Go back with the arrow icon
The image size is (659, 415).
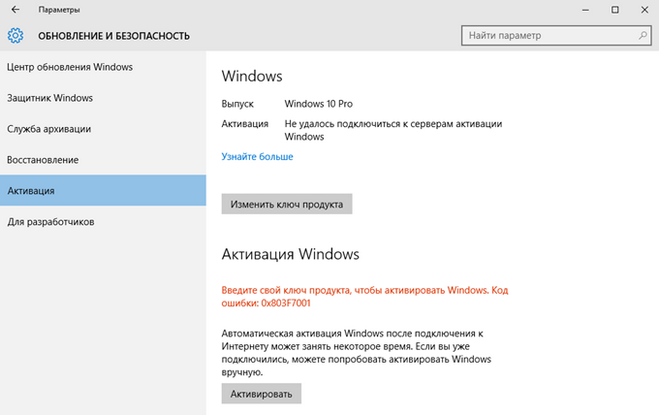point(15,9)
